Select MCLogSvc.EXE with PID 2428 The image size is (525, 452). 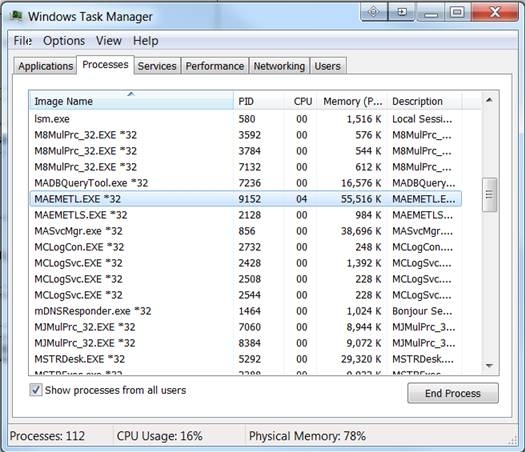click(246, 263)
